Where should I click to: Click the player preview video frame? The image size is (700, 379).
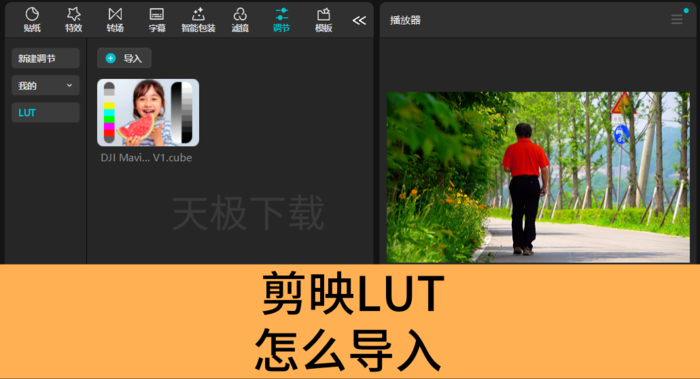538,177
